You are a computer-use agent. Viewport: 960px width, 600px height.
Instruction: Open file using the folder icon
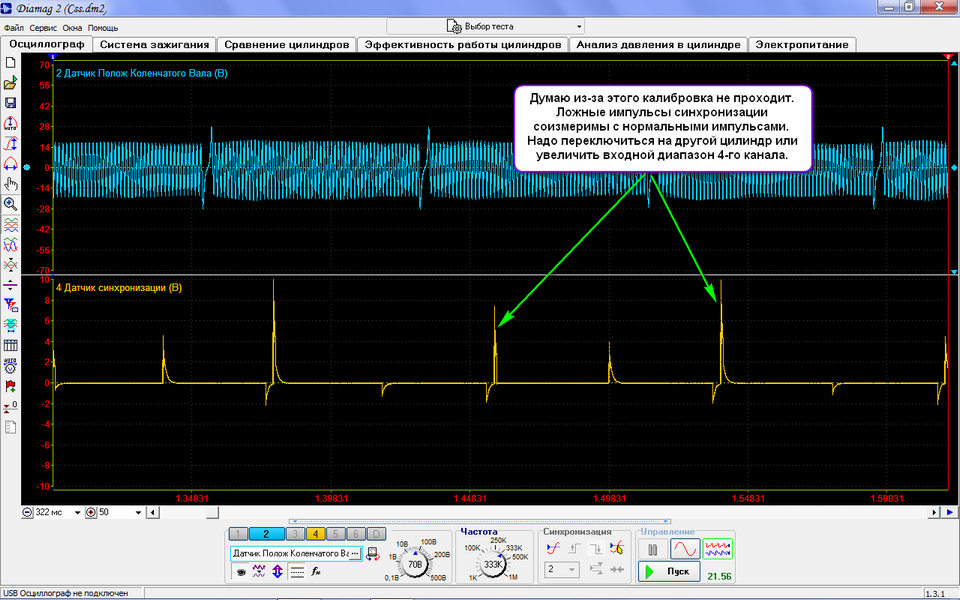10,83
